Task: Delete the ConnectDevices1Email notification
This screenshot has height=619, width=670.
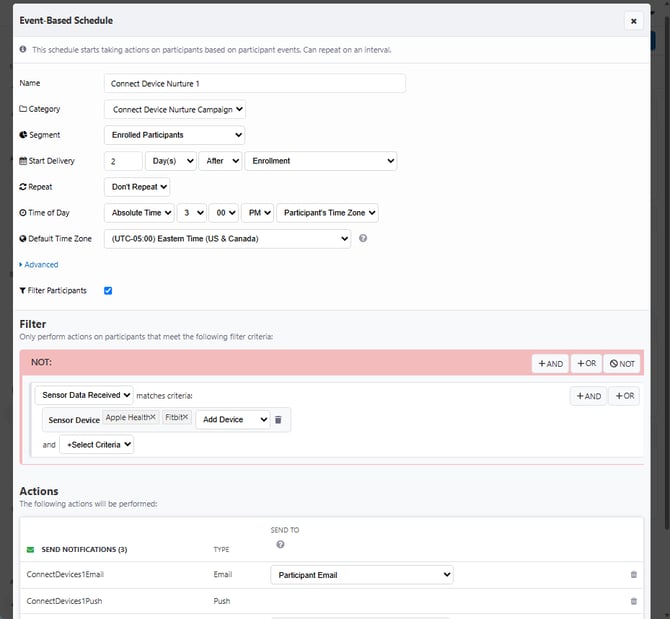Action: 633,575
